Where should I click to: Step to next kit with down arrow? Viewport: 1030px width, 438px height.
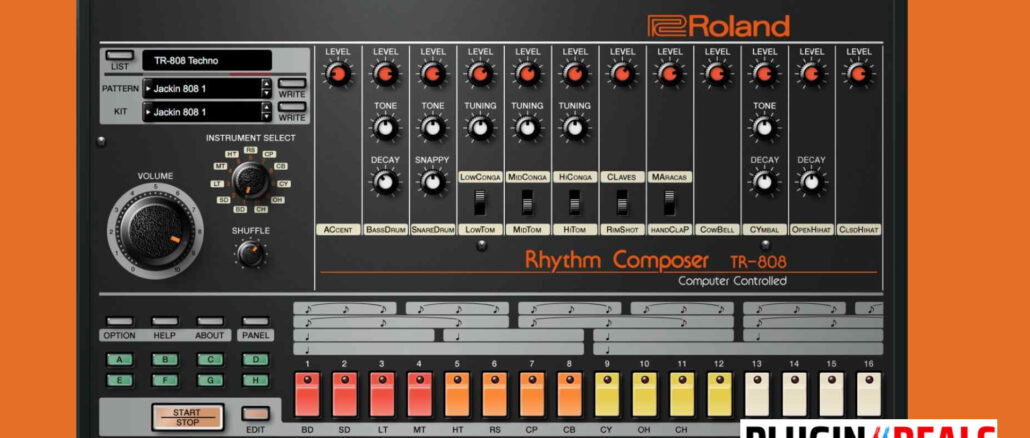click(x=266, y=117)
